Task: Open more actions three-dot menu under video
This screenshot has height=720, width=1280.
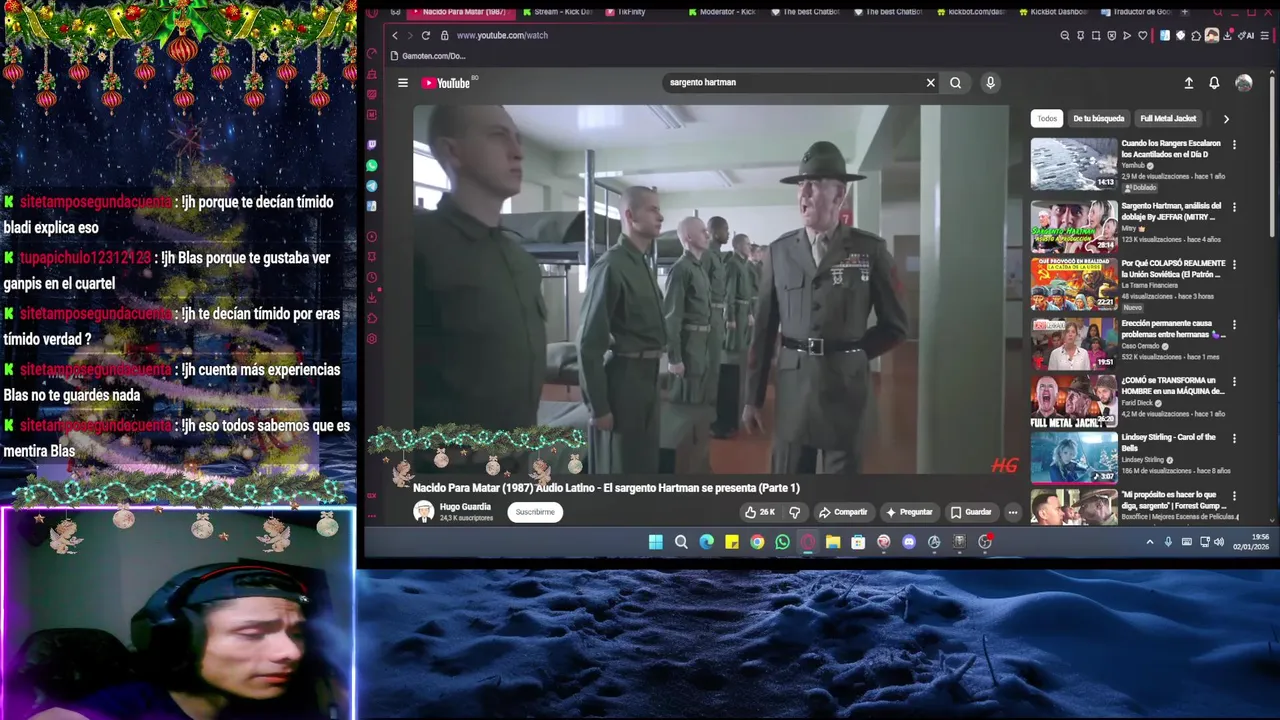Action: (1012, 512)
